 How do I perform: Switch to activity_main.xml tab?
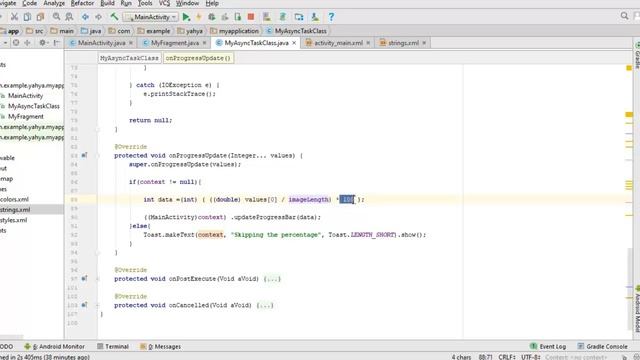click(x=338, y=43)
